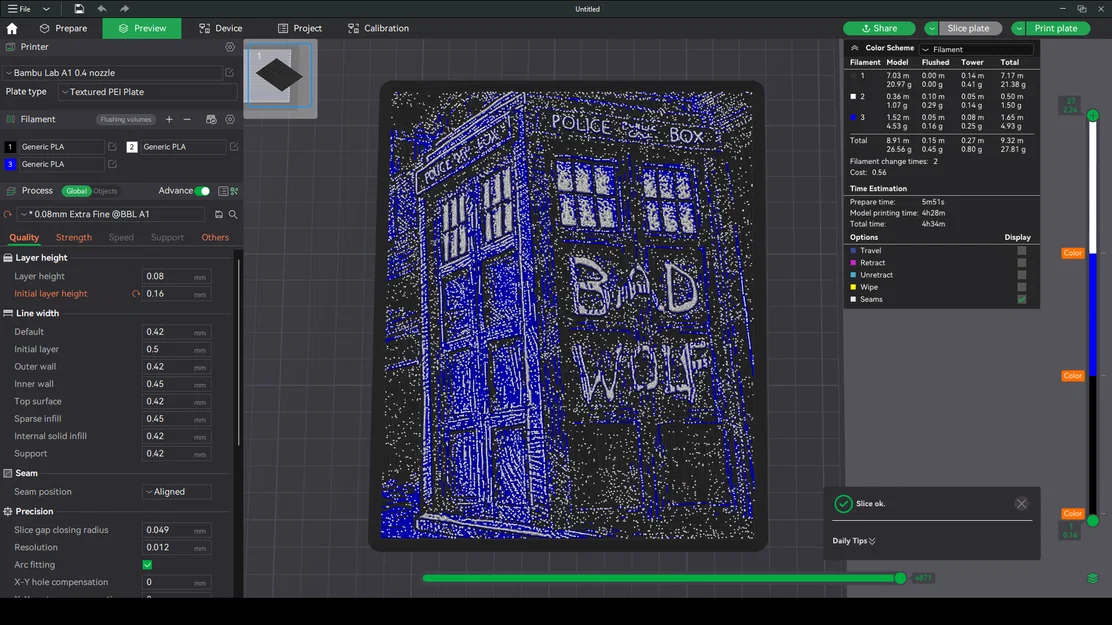Reset Initial layer height to default
Screen dimensions: 1112x625
[x=135, y=294]
